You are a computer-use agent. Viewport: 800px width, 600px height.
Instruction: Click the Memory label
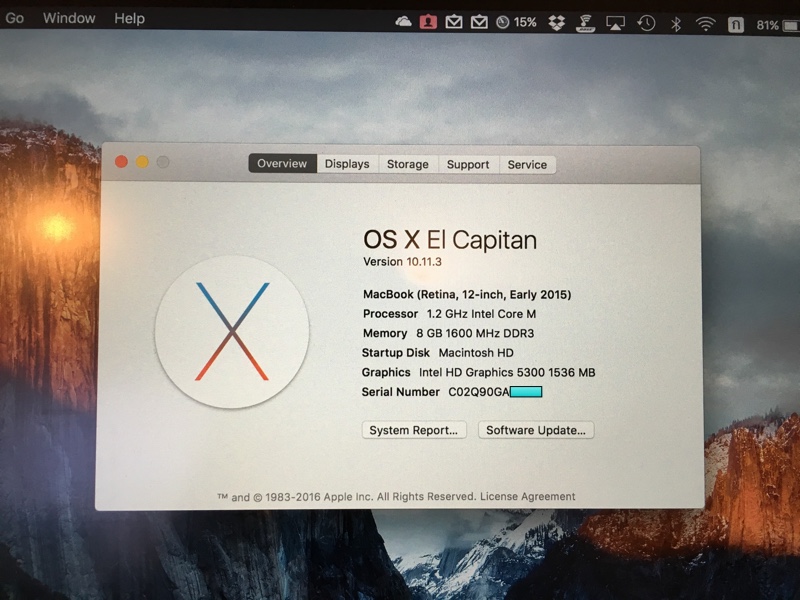point(385,333)
